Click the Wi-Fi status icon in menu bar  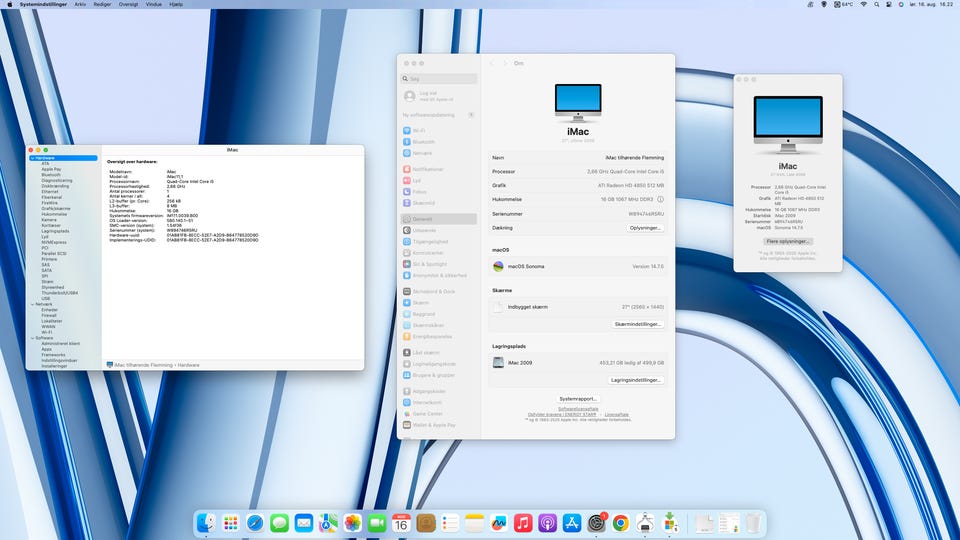[x=863, y=5]
